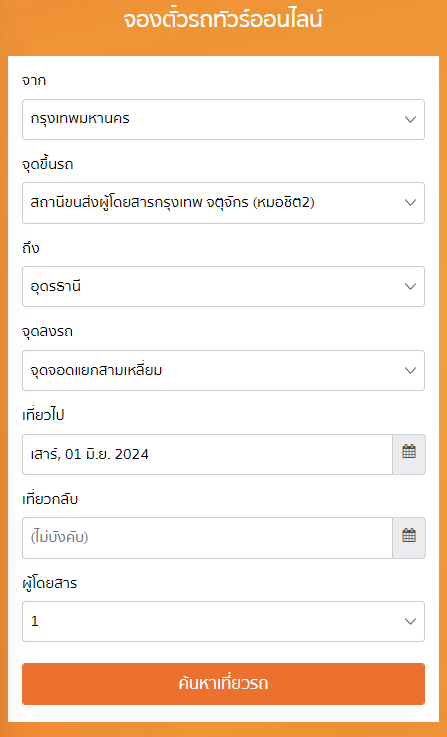Open calendar icon for เที่ยวไป date
Screen dimensions: 447x737
(409, 454)
